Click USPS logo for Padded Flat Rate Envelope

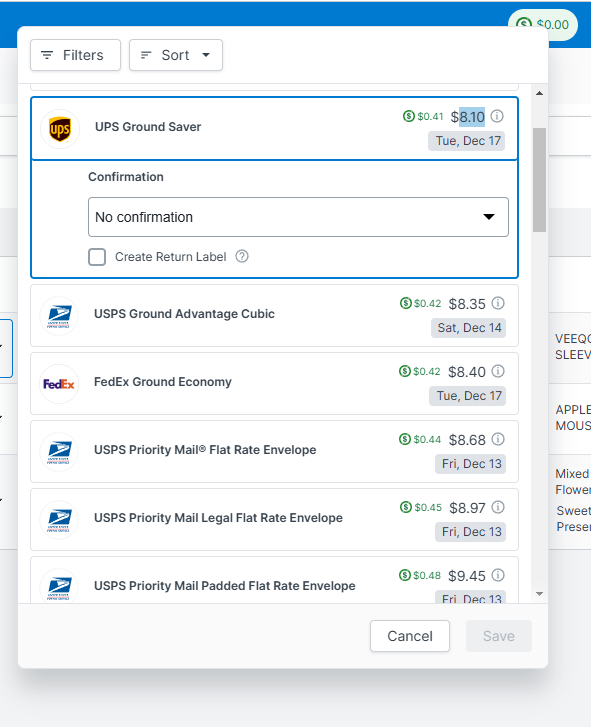point(59,587)
